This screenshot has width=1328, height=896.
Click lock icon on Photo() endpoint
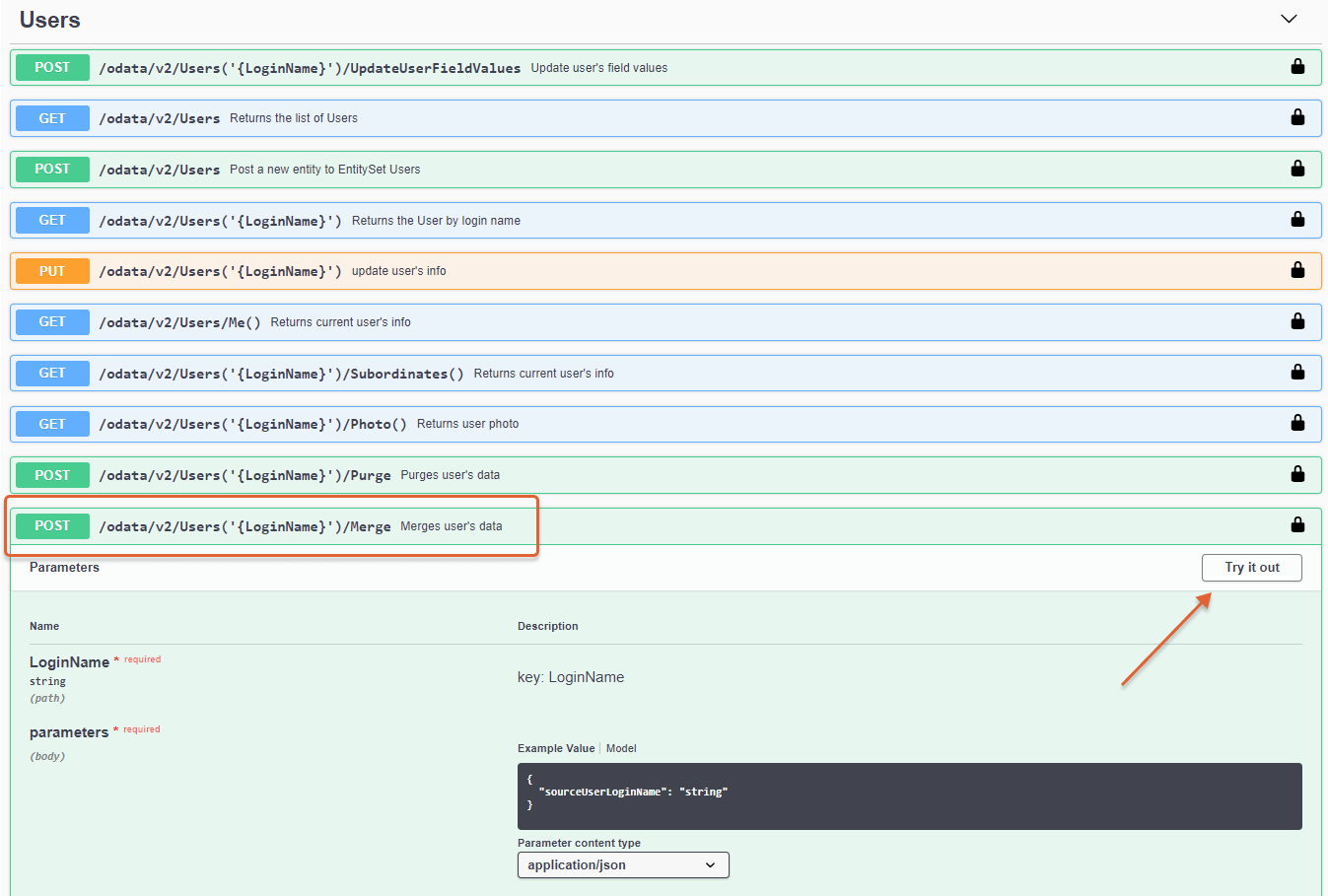pyautogui.click(x=1297, y=423)
